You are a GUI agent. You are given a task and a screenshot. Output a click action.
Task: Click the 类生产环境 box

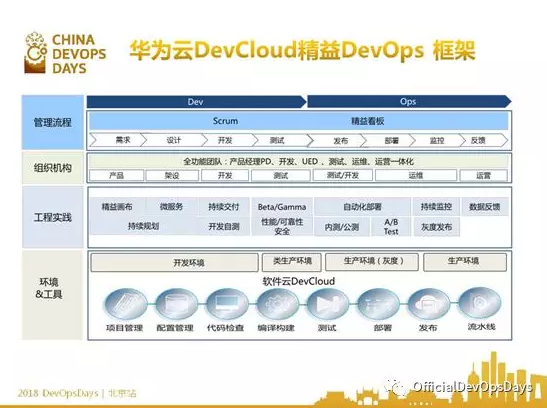pyautogui.click(x=292, y=262)
